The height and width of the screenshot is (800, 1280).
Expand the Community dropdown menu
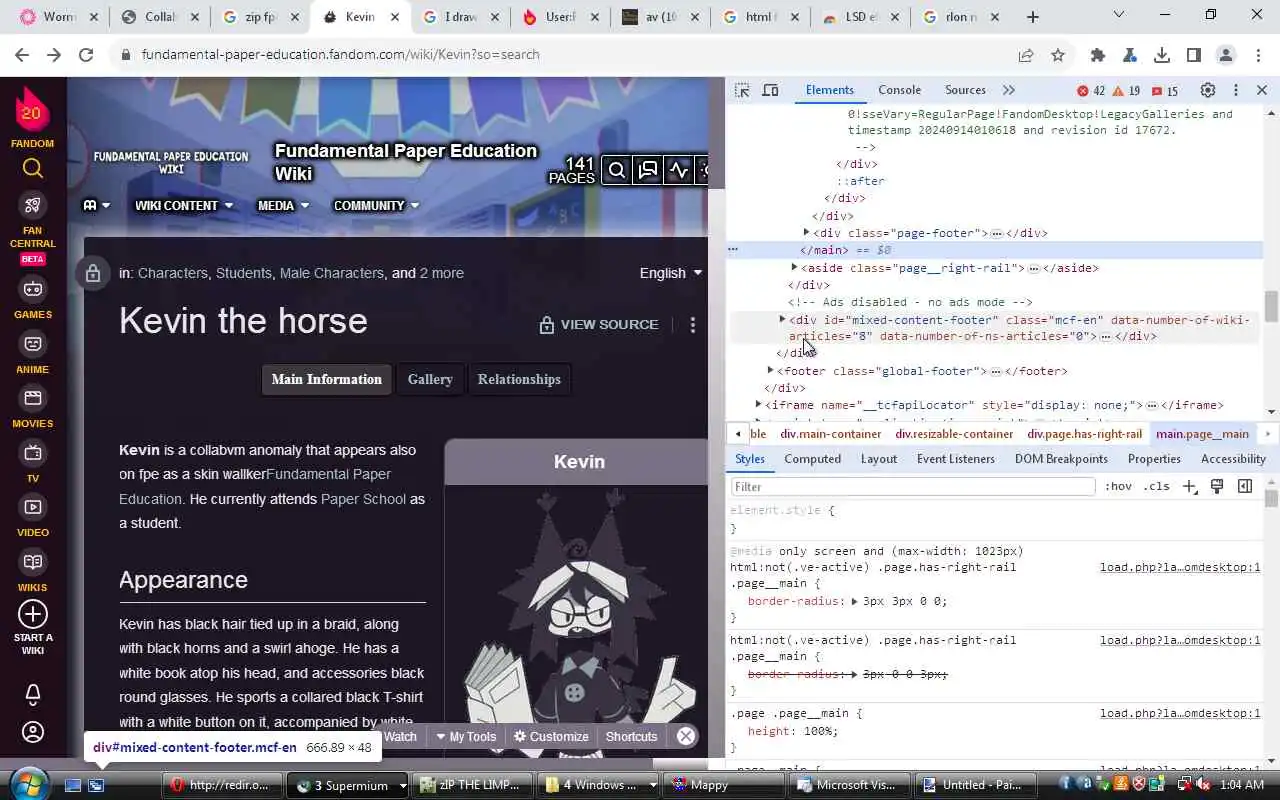tap(376, 206)
